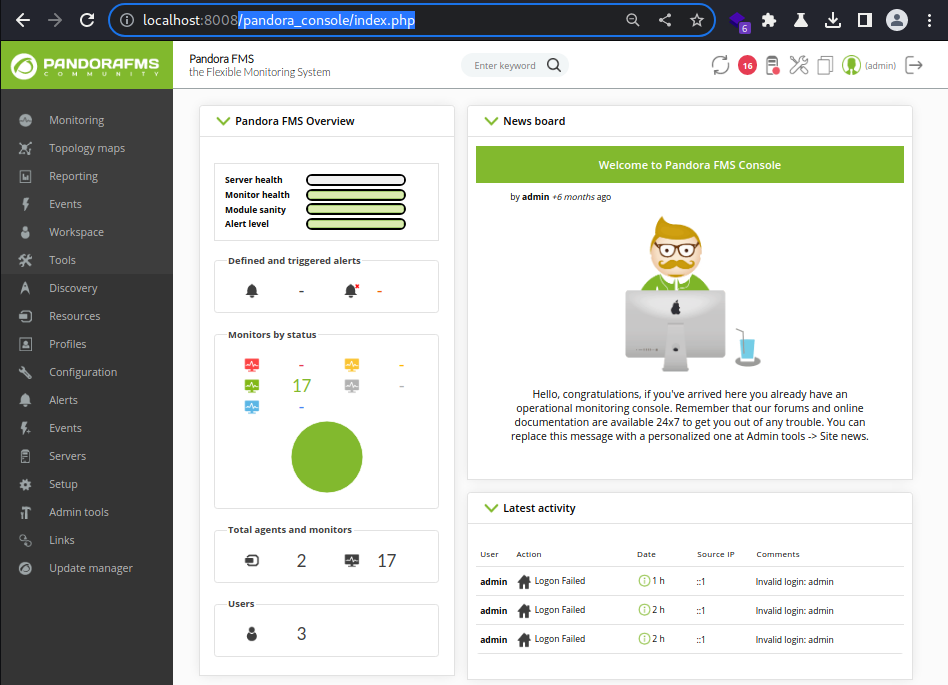Reload the page in browser

(x=87, y=20)
